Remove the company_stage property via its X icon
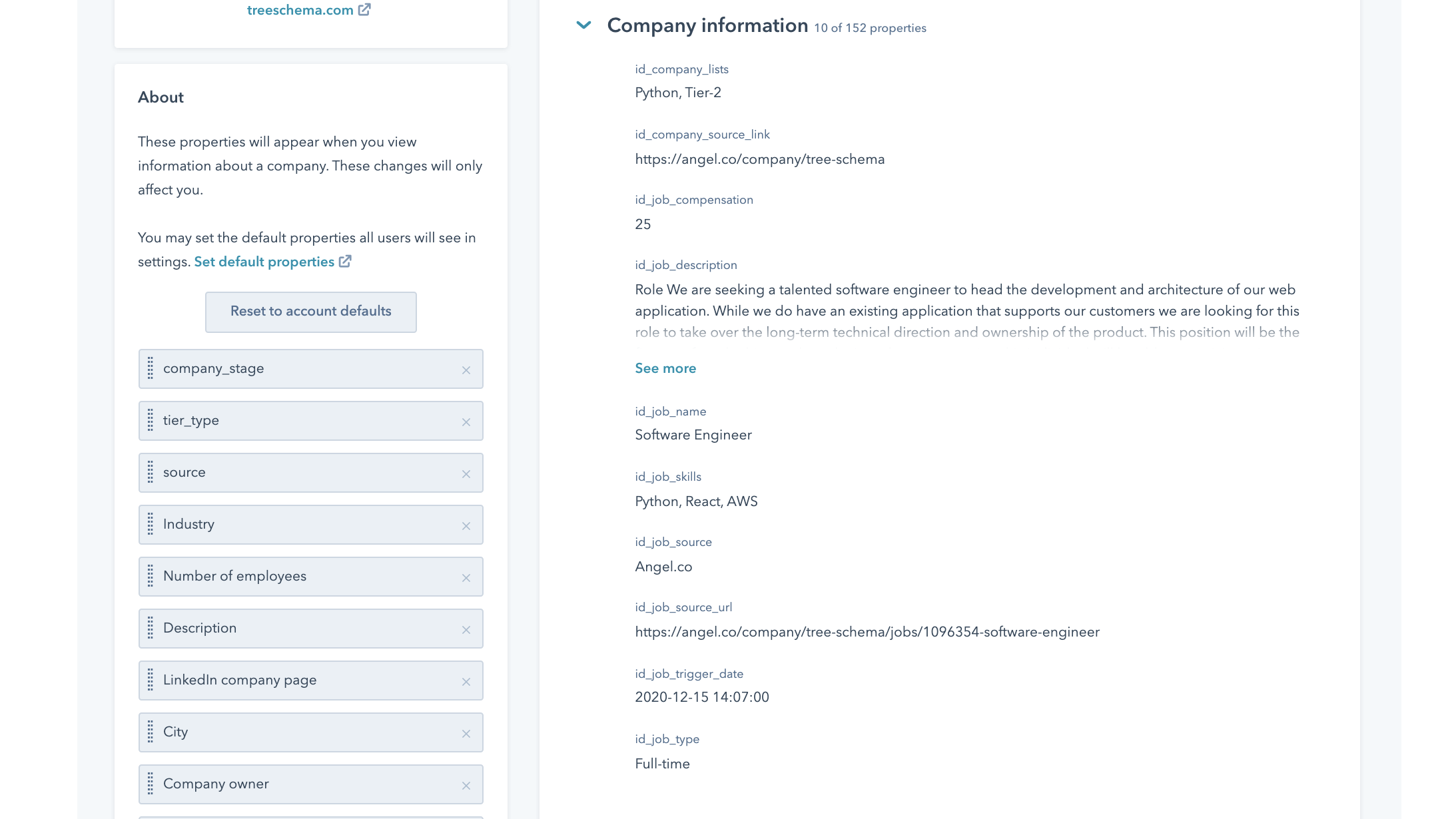 (466, 370)
